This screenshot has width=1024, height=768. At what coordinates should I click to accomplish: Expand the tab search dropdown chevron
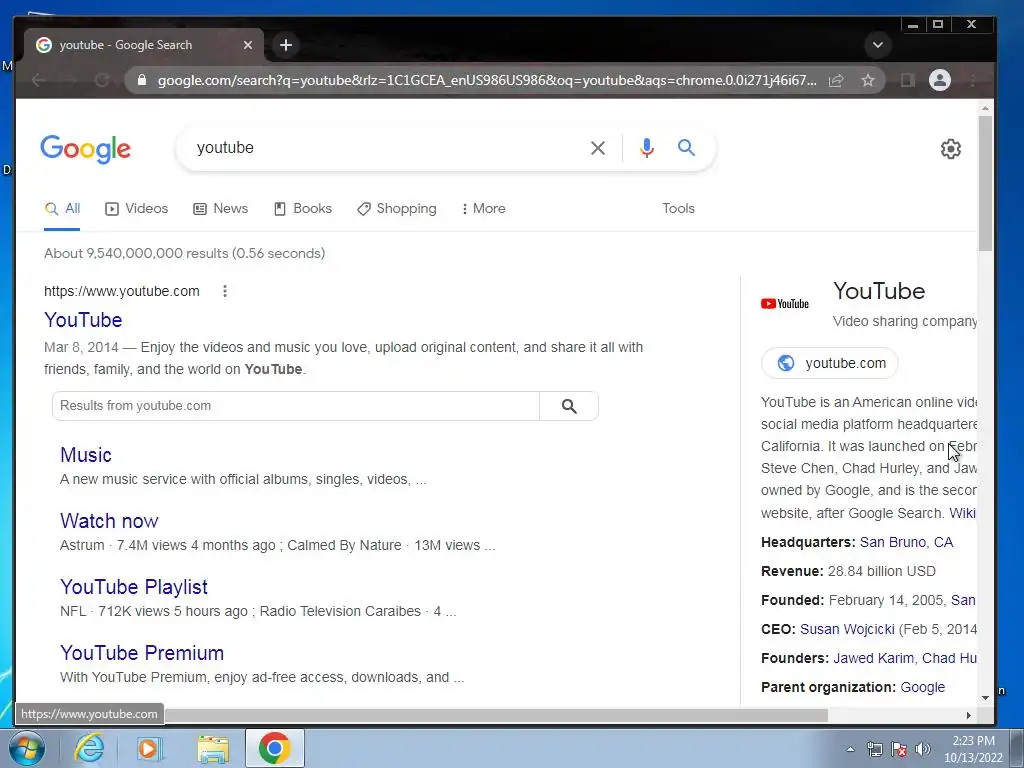click(878, 45)
